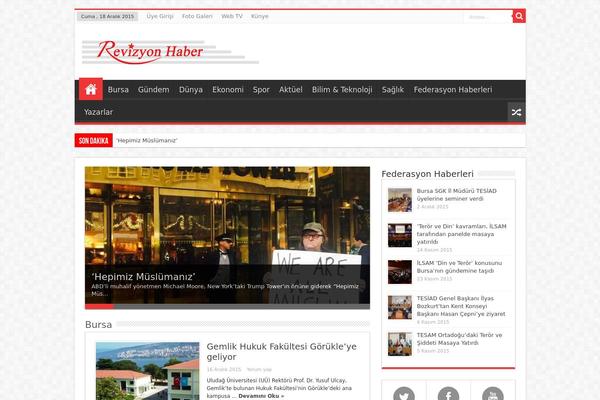Click the 'Yorum yaz' comment link

(259, 369)
